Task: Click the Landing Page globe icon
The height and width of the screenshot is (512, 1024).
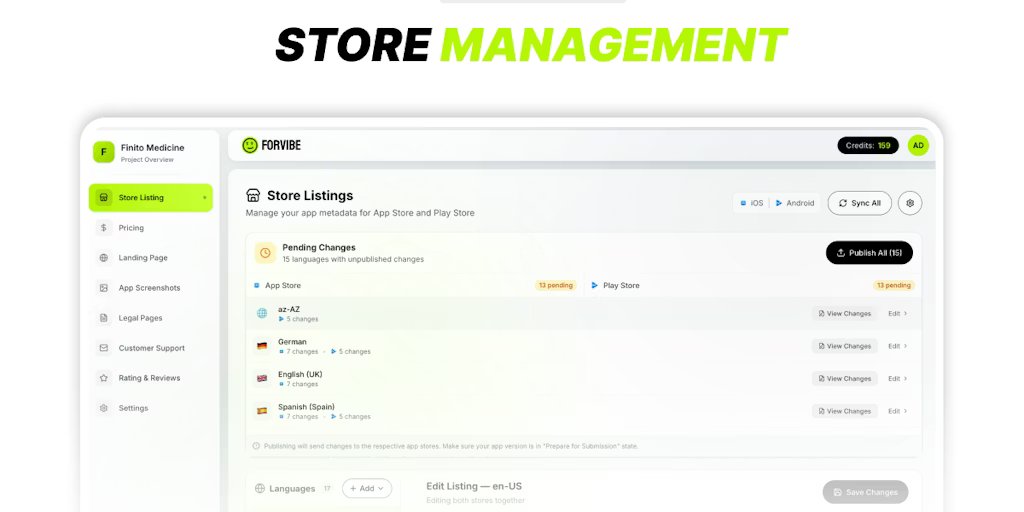Action: 103,258
